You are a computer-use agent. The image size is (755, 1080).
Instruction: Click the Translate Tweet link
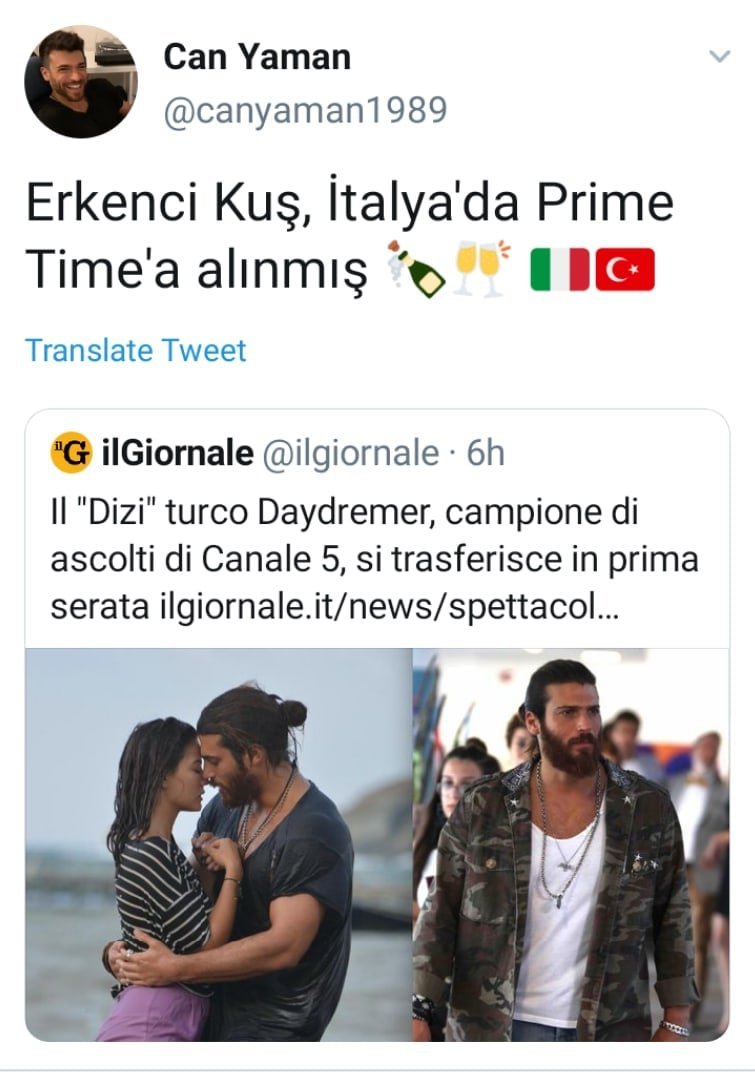point(135,350)
